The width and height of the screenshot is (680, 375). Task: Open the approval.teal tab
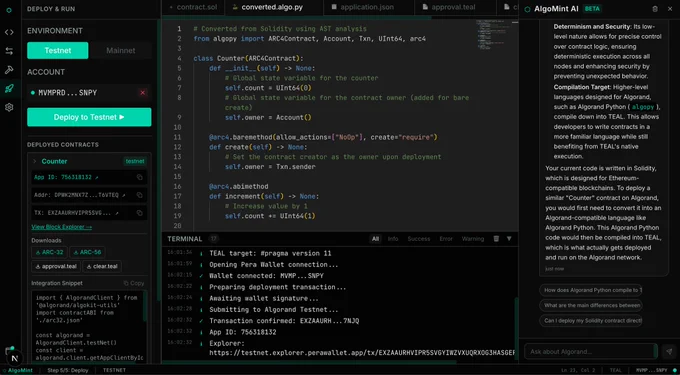455,7
